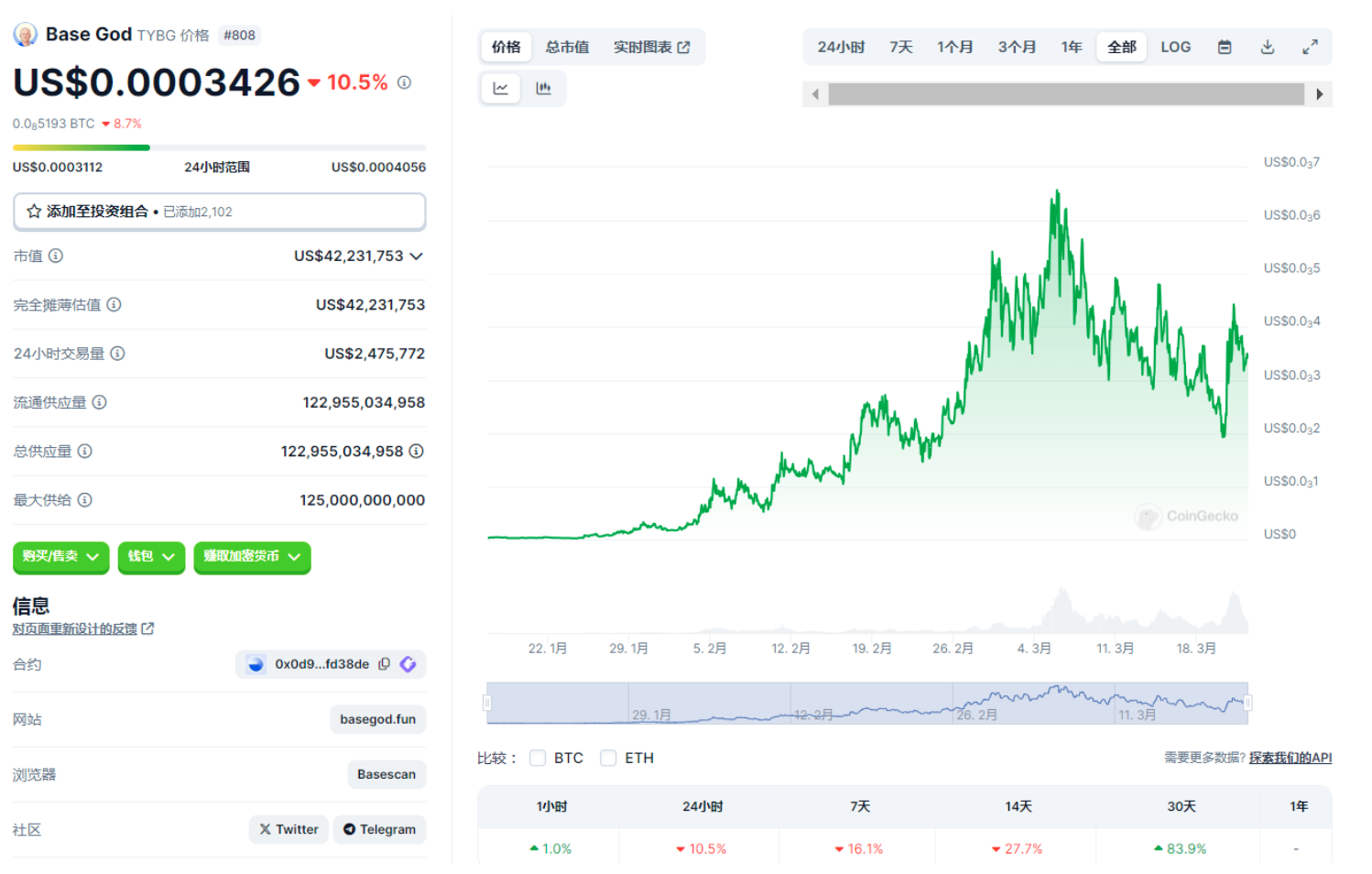Click the 1小时 value 1.0%
The image size is (1372, 874).
click(x=550, y=848)
